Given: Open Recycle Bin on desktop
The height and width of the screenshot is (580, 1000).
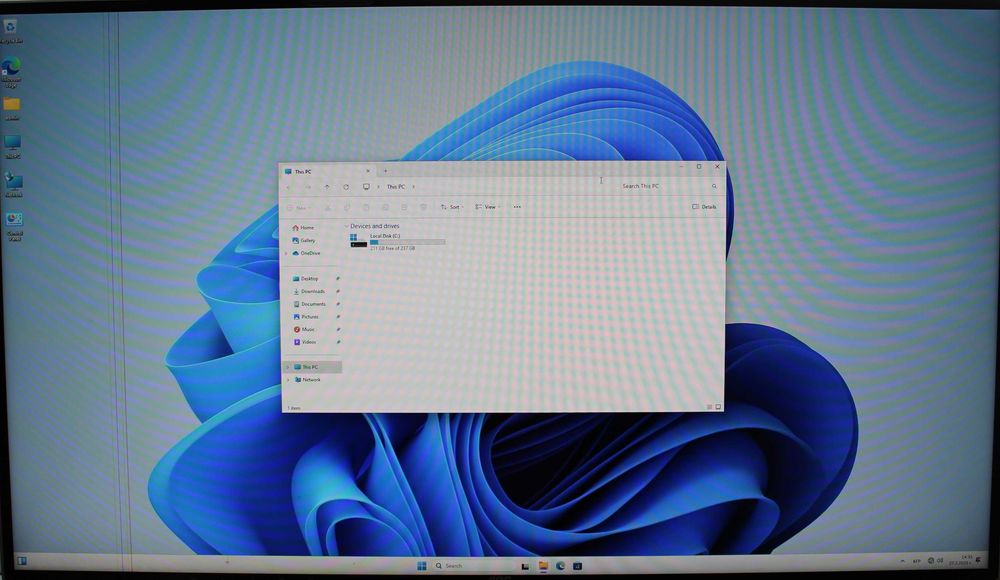Looking at the screenshot, I should tap(11, 31).
